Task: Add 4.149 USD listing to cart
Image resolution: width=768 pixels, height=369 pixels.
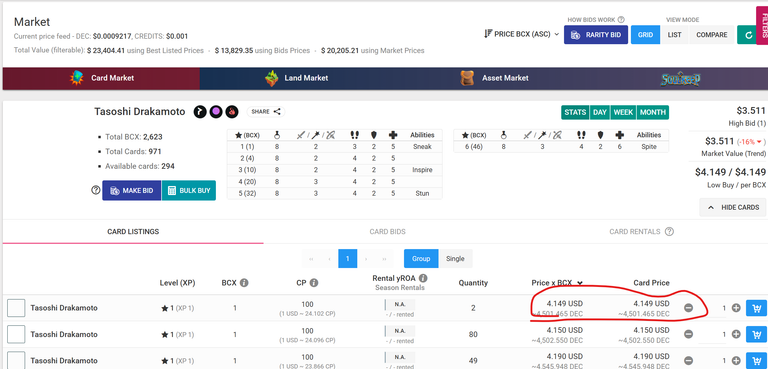Action: click(757, 308)
